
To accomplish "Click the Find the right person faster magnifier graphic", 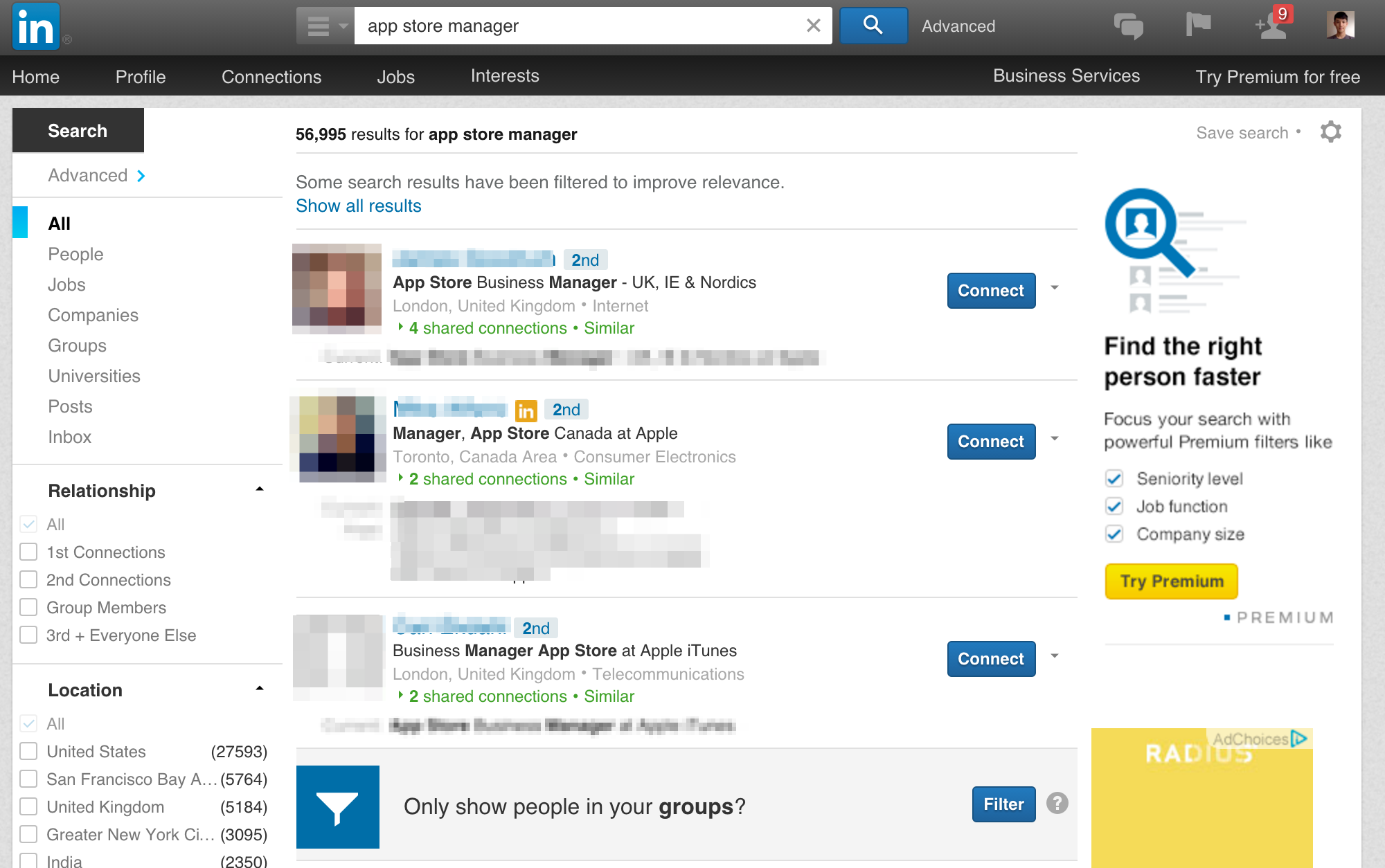I will tap(1177, 251).
